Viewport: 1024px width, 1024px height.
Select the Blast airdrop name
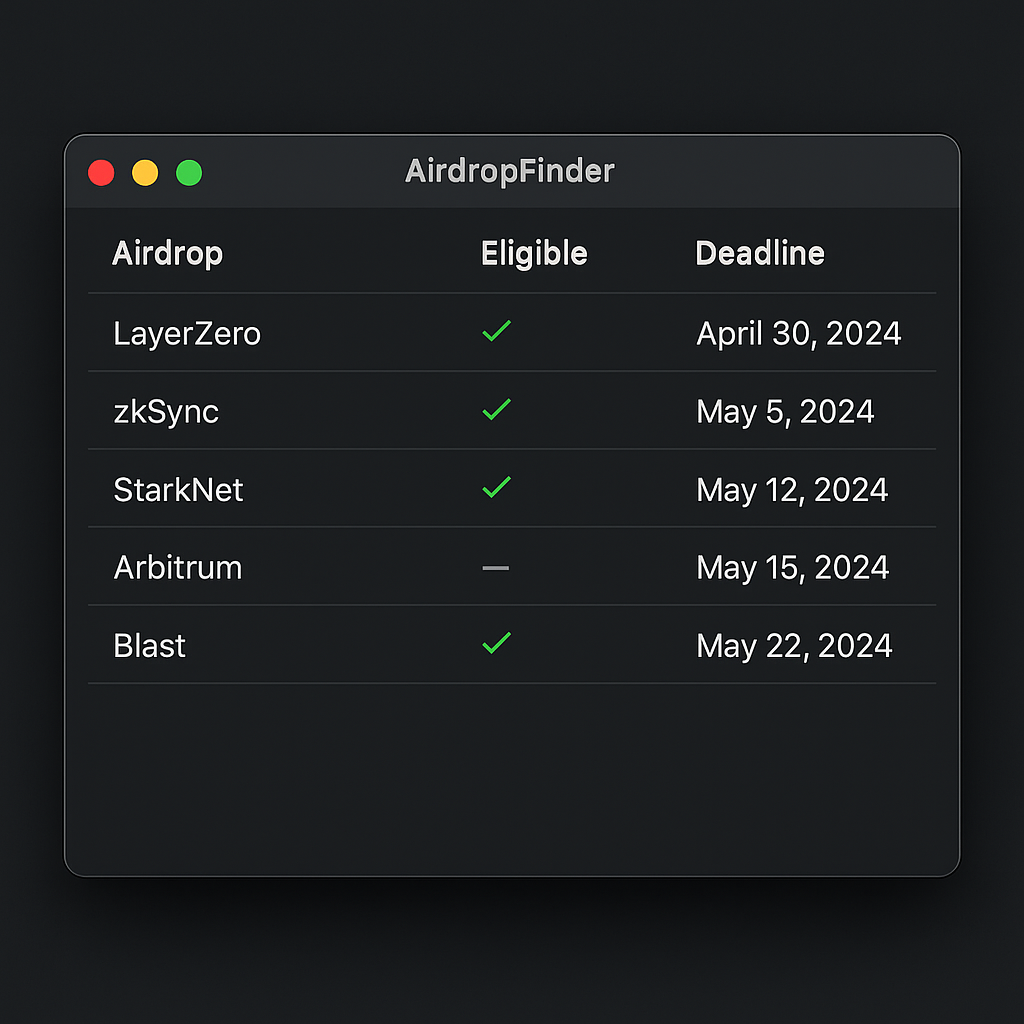coord(150,646)
